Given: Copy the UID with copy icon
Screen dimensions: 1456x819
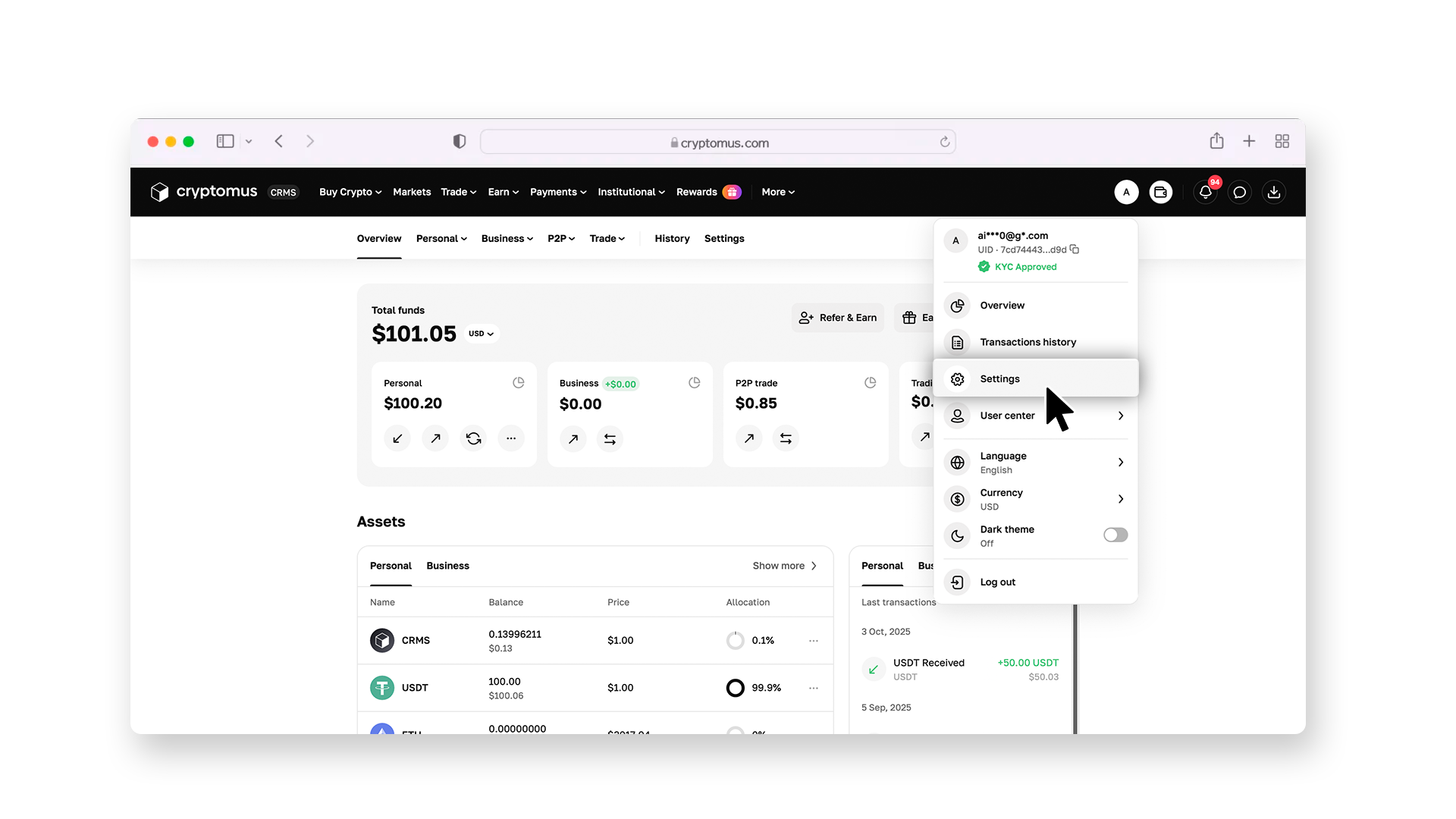Looking at the screenshot, I should [x=1075, y=249].
